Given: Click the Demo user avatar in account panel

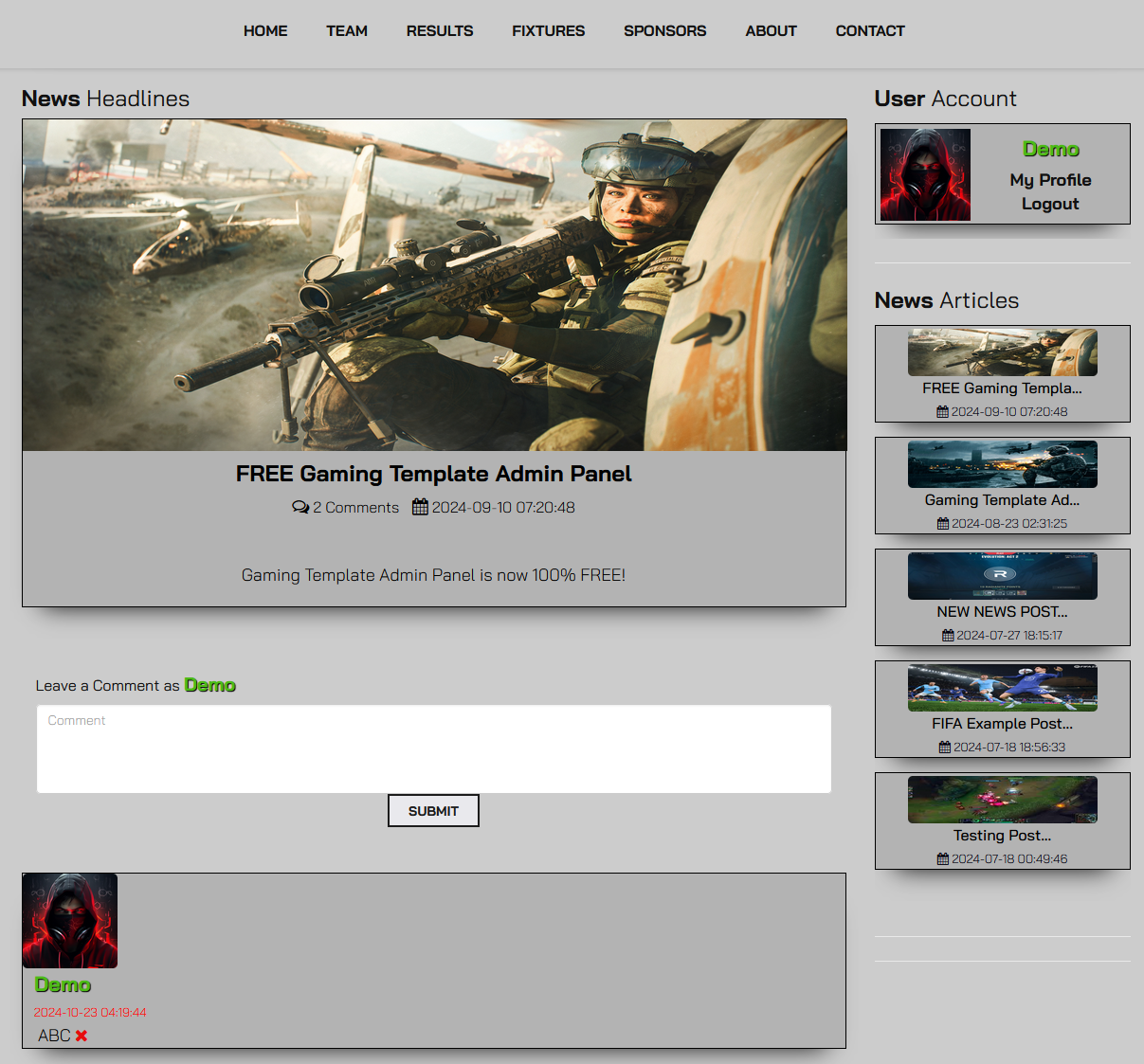Looking at the screenshot, I should [x=925, y=174].
